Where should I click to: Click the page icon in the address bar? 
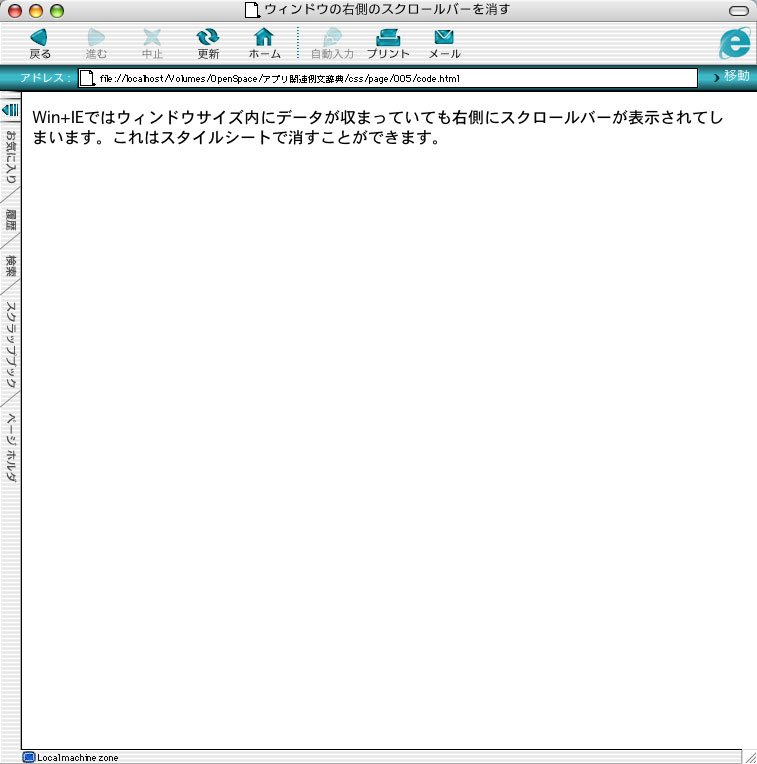tap(87, 78)
